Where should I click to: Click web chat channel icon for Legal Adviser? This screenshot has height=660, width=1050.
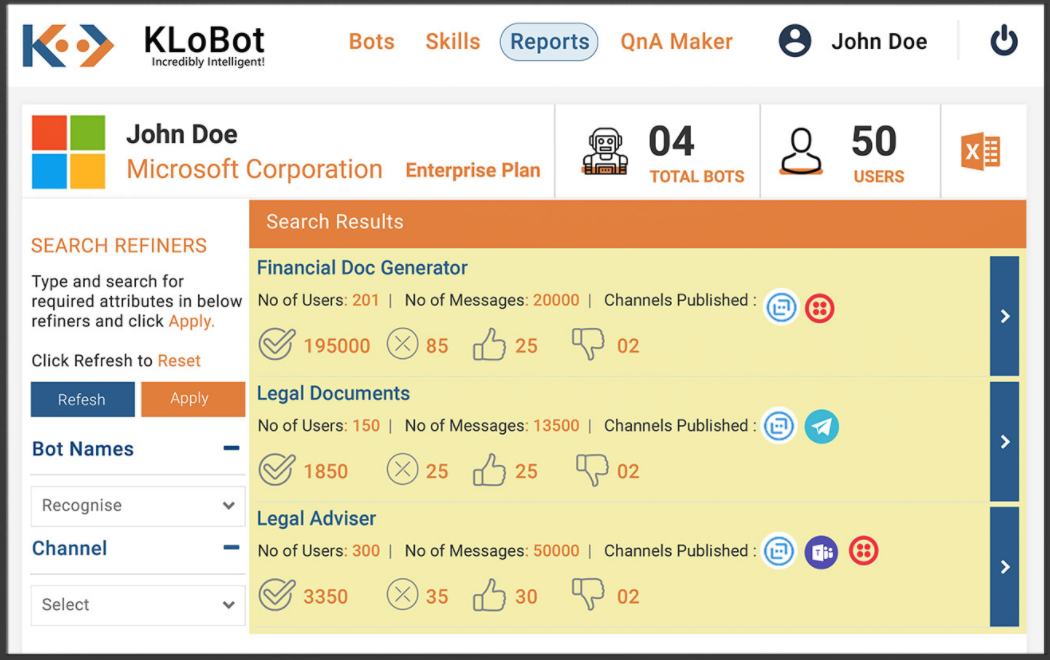(x=779, y=552)
